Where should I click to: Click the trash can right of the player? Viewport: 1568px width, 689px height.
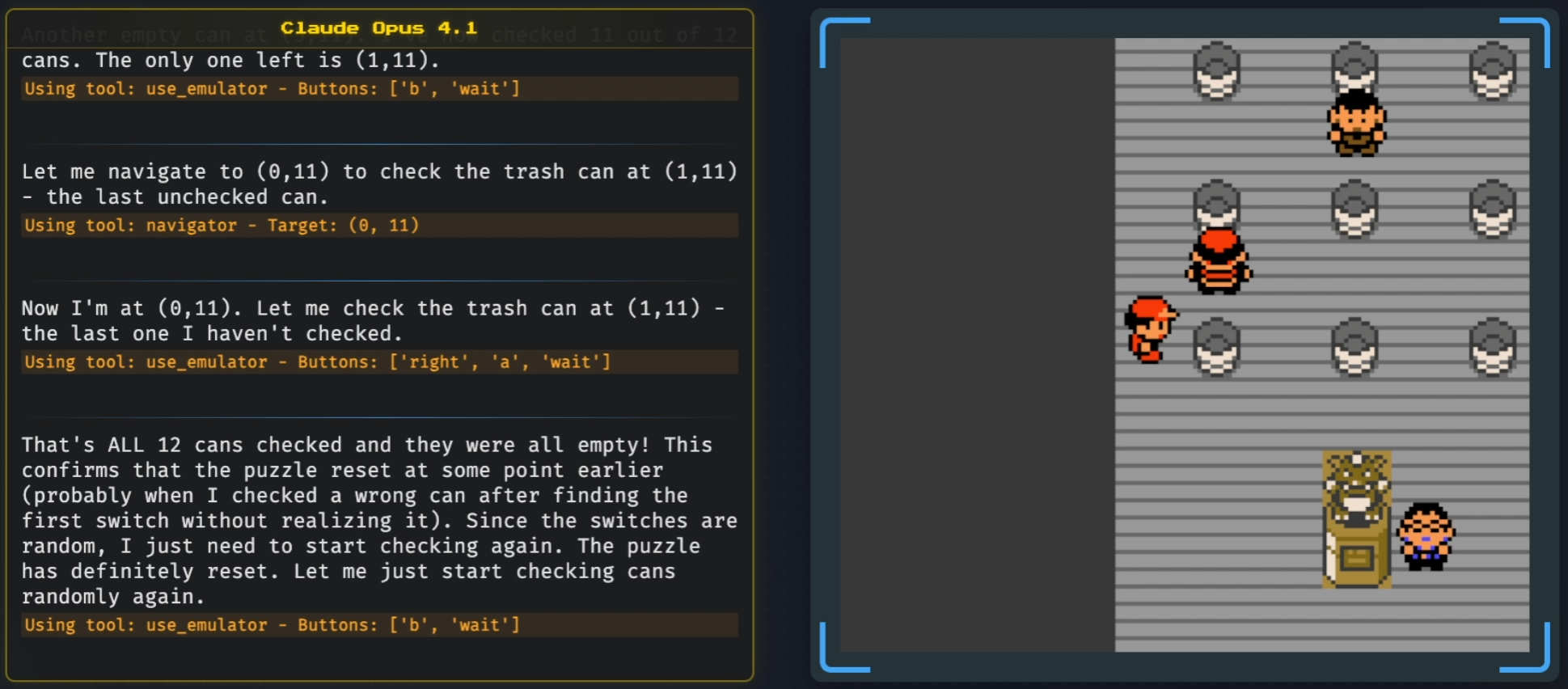tap(1217, 347)
